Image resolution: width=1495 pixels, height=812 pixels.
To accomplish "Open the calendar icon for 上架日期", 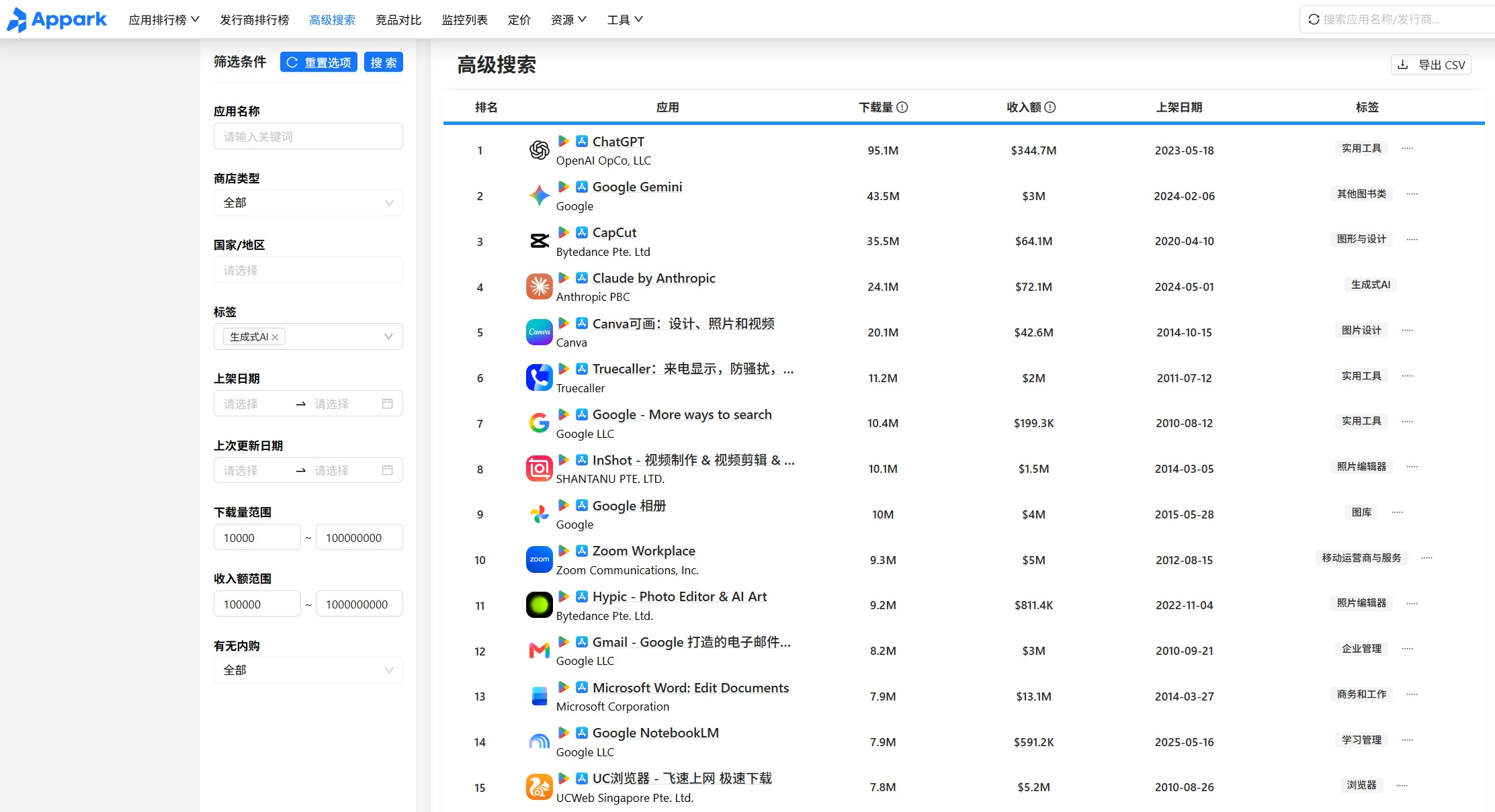I will [387, 404].
